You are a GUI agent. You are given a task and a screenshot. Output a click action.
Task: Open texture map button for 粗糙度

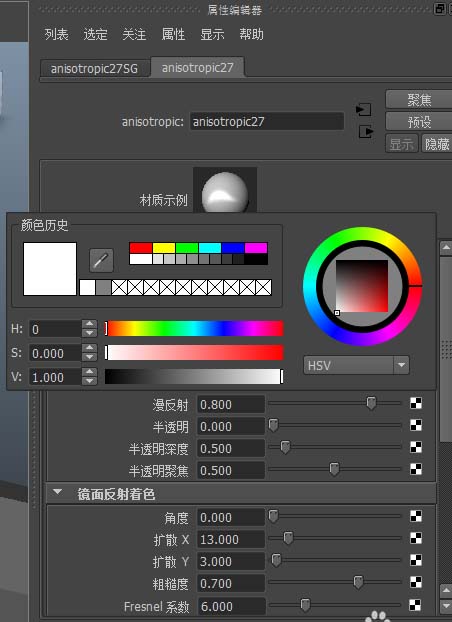415,582
